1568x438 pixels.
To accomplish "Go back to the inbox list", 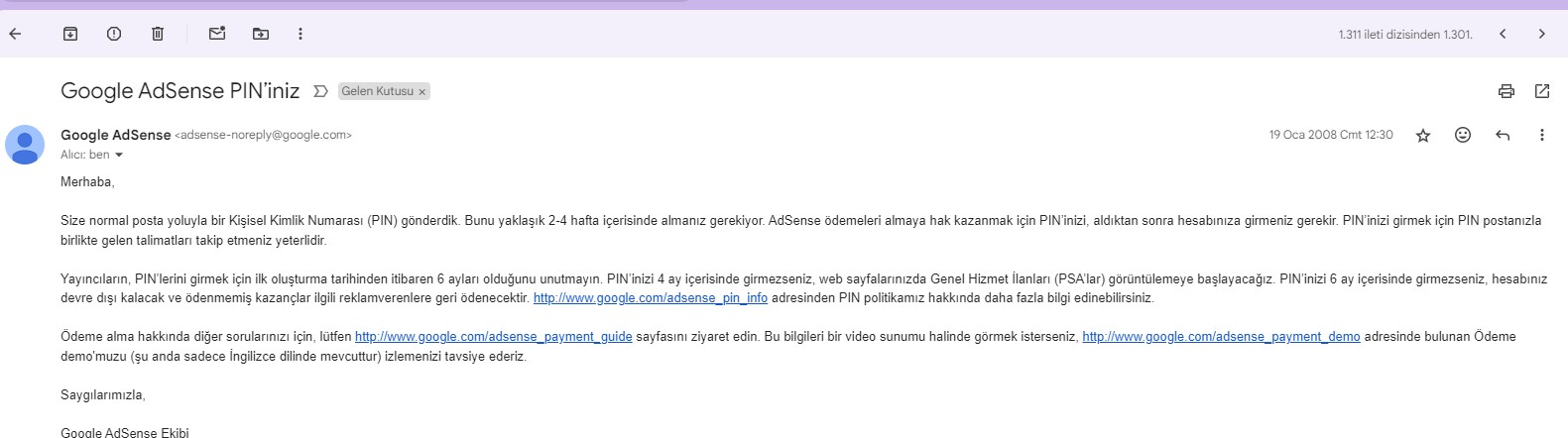I will click(x=15, y=34).
